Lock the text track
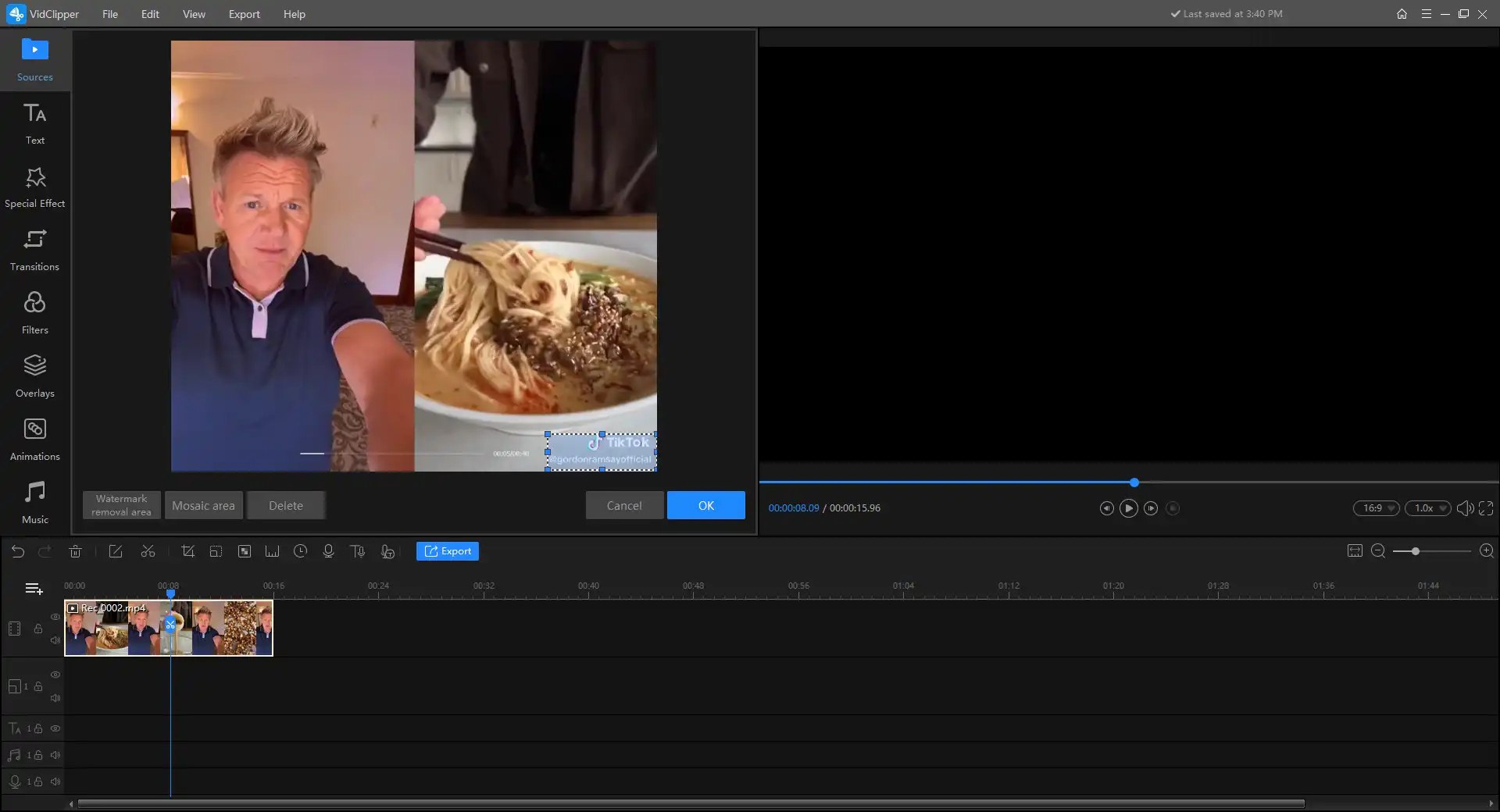Image resolution: width=1500 pixels, height=812 pixels. pyautogui.click(x=37, y=728)
